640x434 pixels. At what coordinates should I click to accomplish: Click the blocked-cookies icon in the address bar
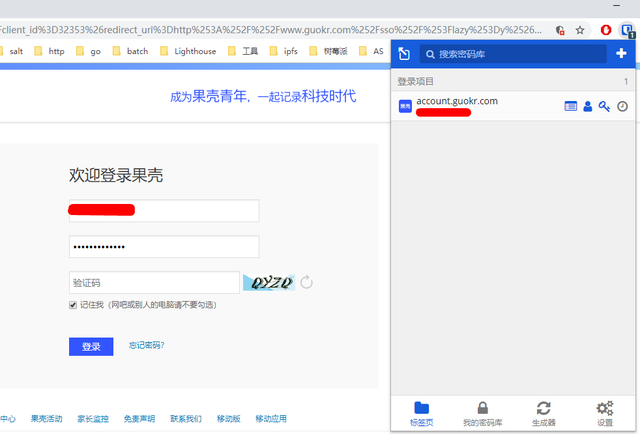(560, 30)
